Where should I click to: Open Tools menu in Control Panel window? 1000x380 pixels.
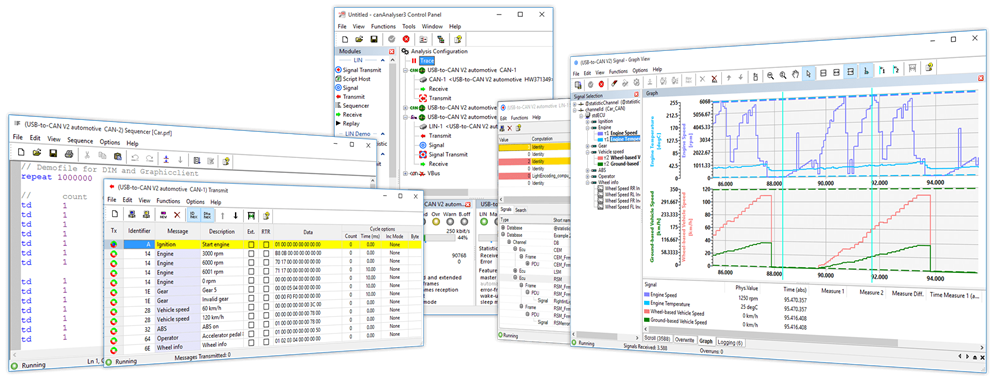point(409,26)
